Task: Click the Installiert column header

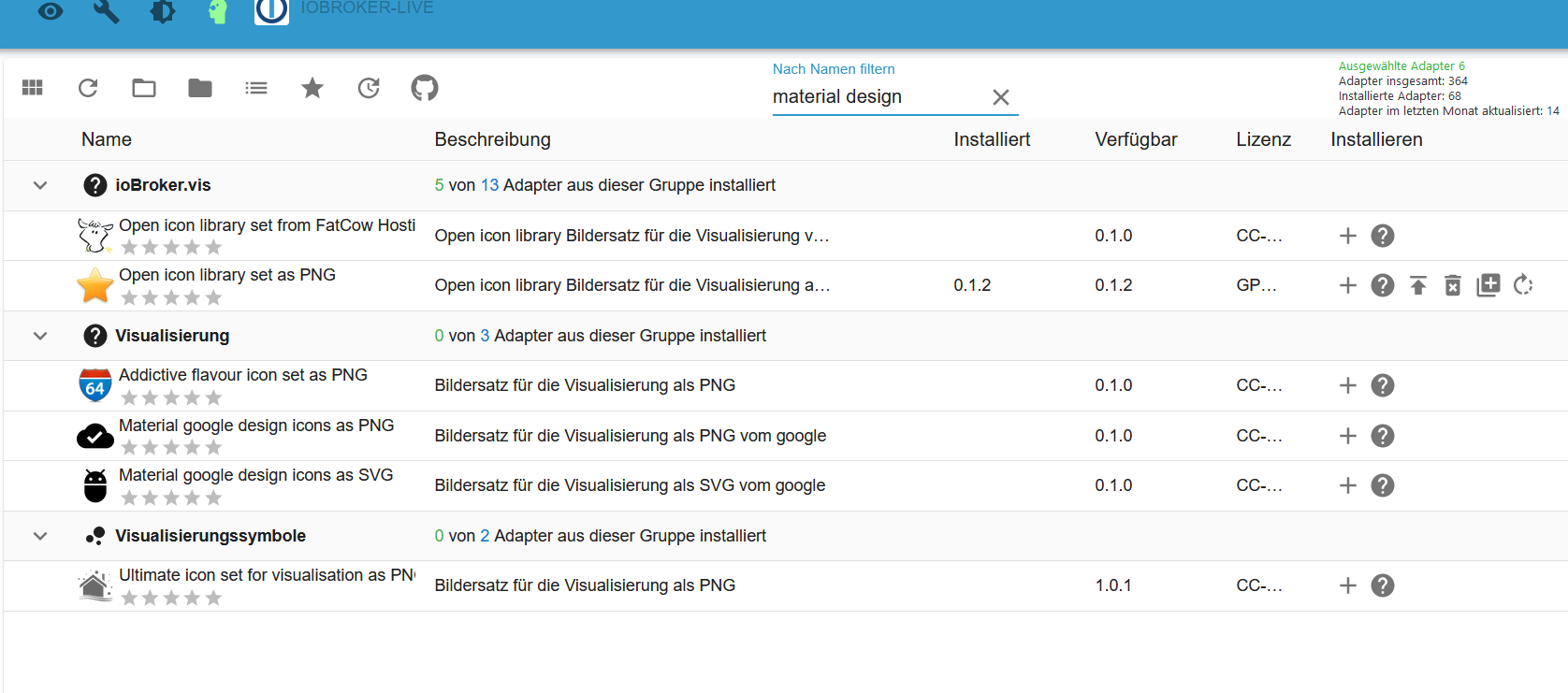Action: (992, 139)
